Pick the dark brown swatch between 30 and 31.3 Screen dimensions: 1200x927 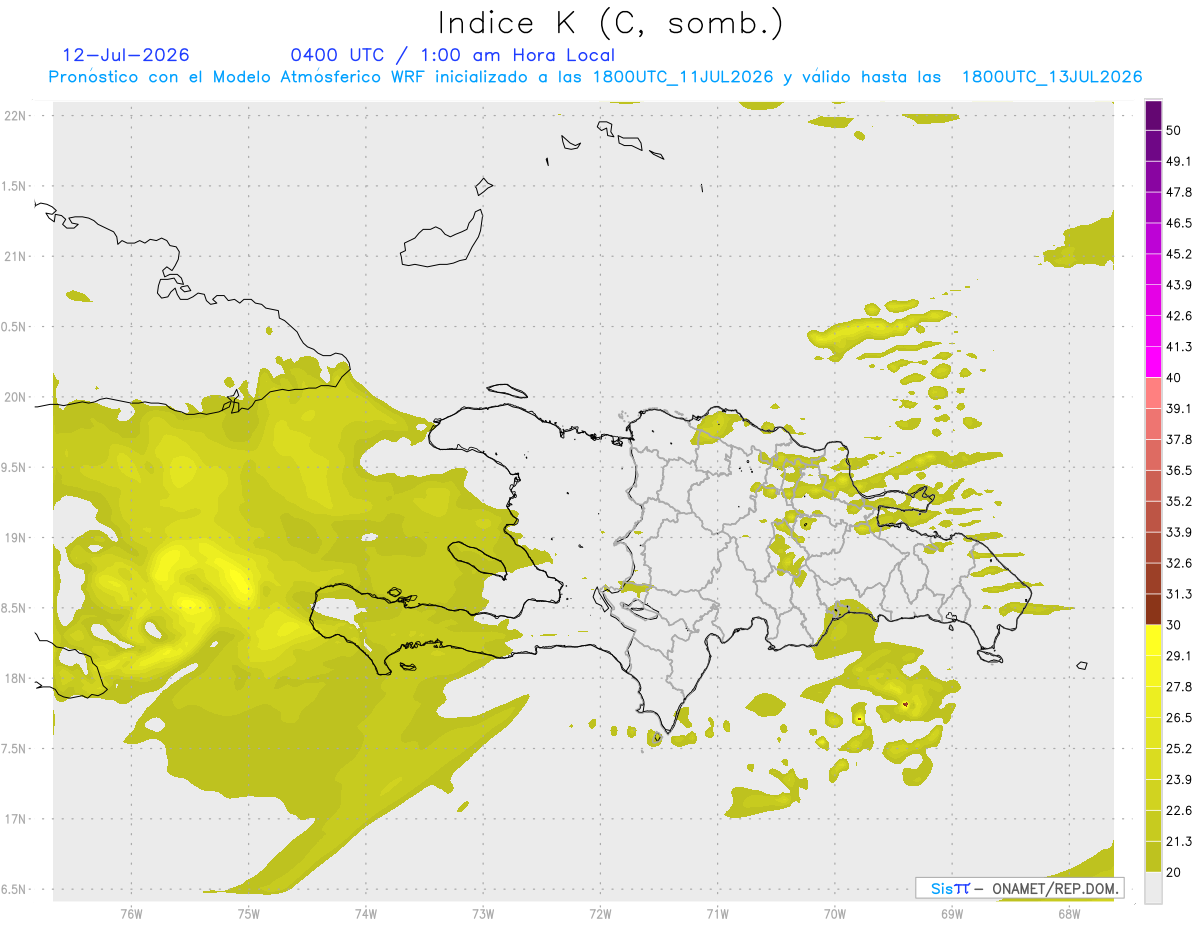click(1153, 610)
